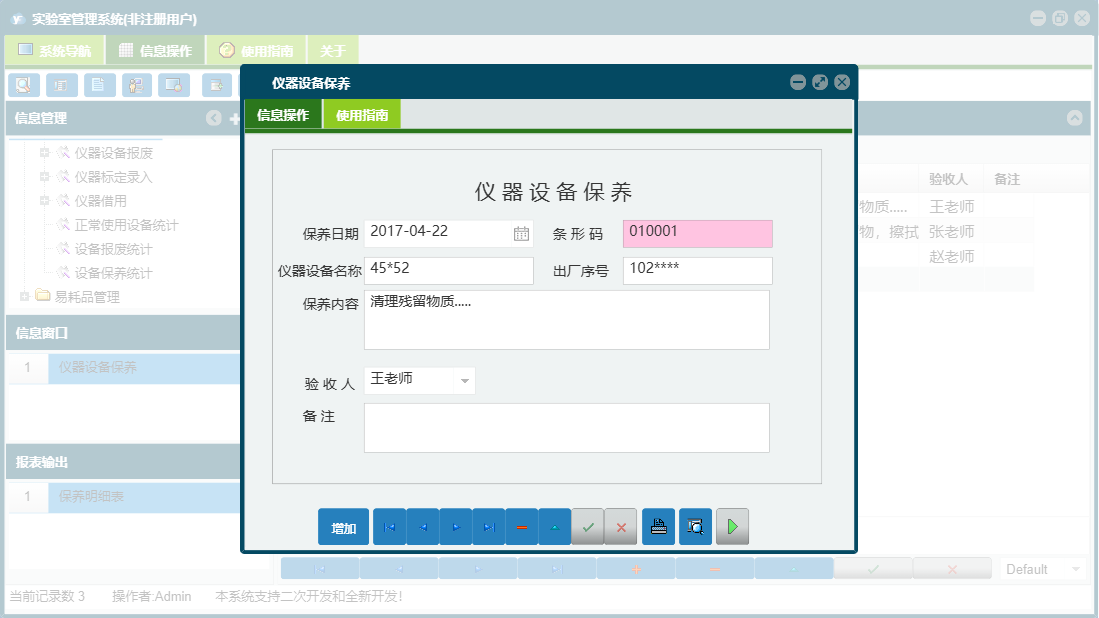Click the green triangle insert record icon
Image resolution: width=1099 pixels, height=618 pixels.
[555, 526]
